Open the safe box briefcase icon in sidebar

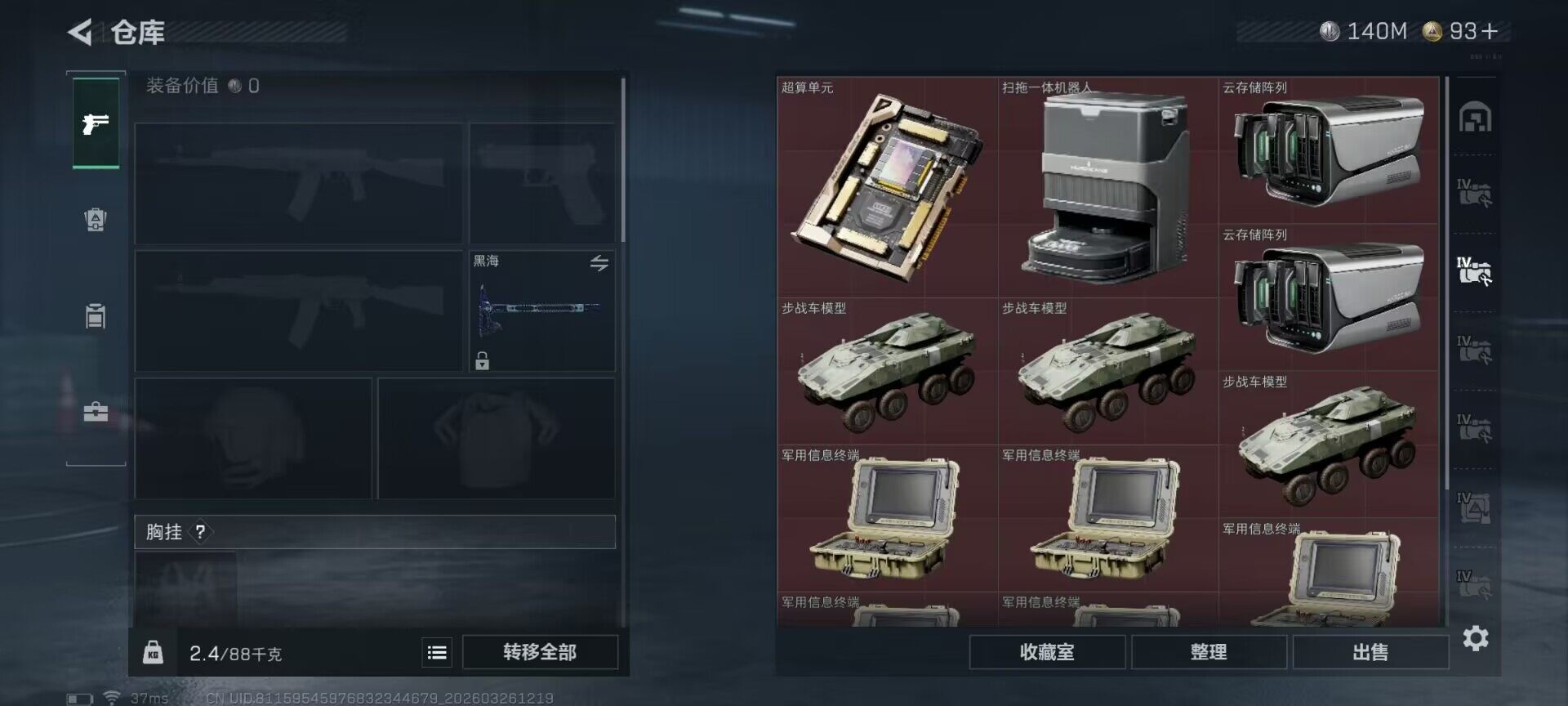(96, 412)
